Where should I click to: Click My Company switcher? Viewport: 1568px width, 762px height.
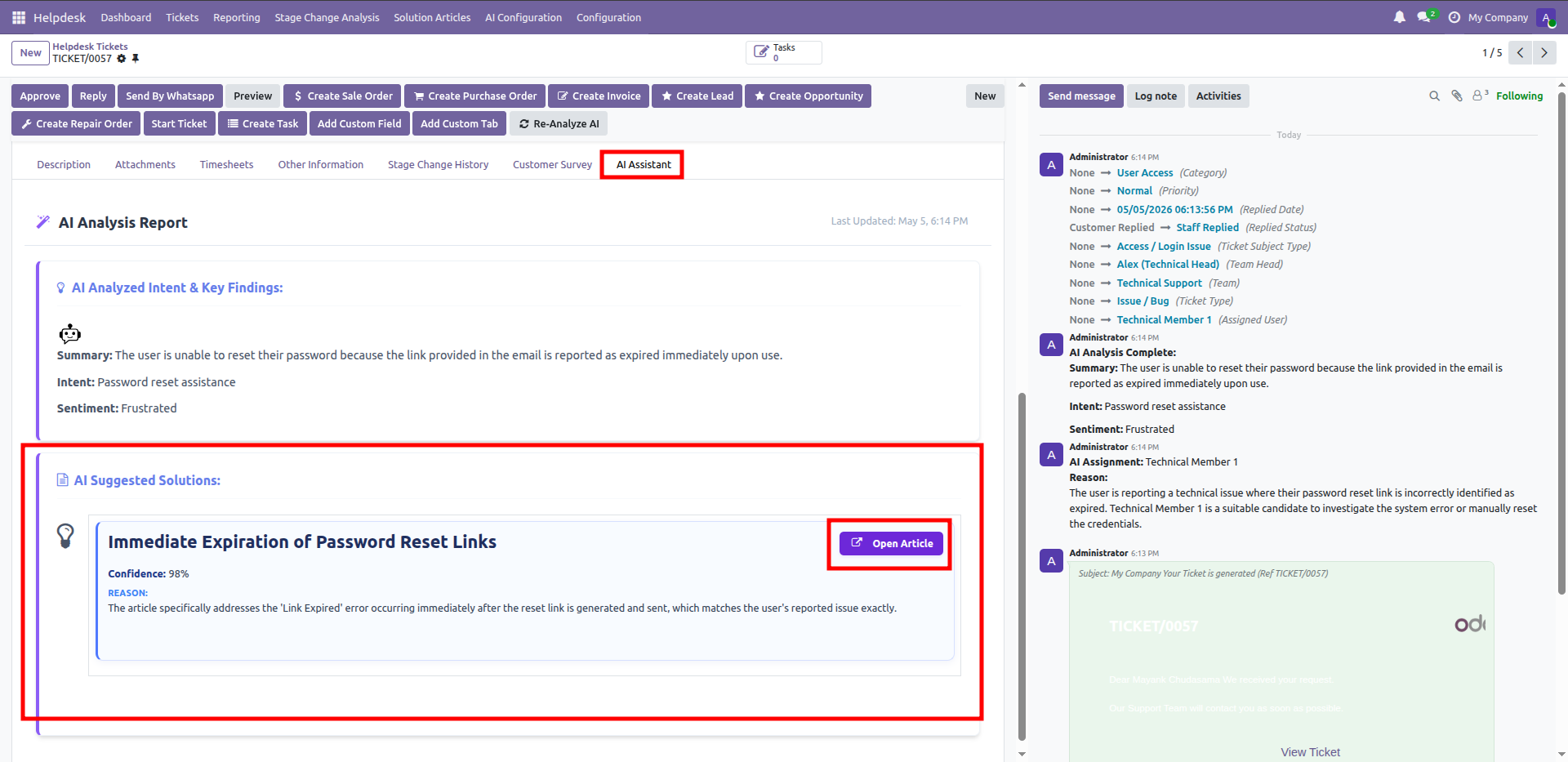(1498, 17)
